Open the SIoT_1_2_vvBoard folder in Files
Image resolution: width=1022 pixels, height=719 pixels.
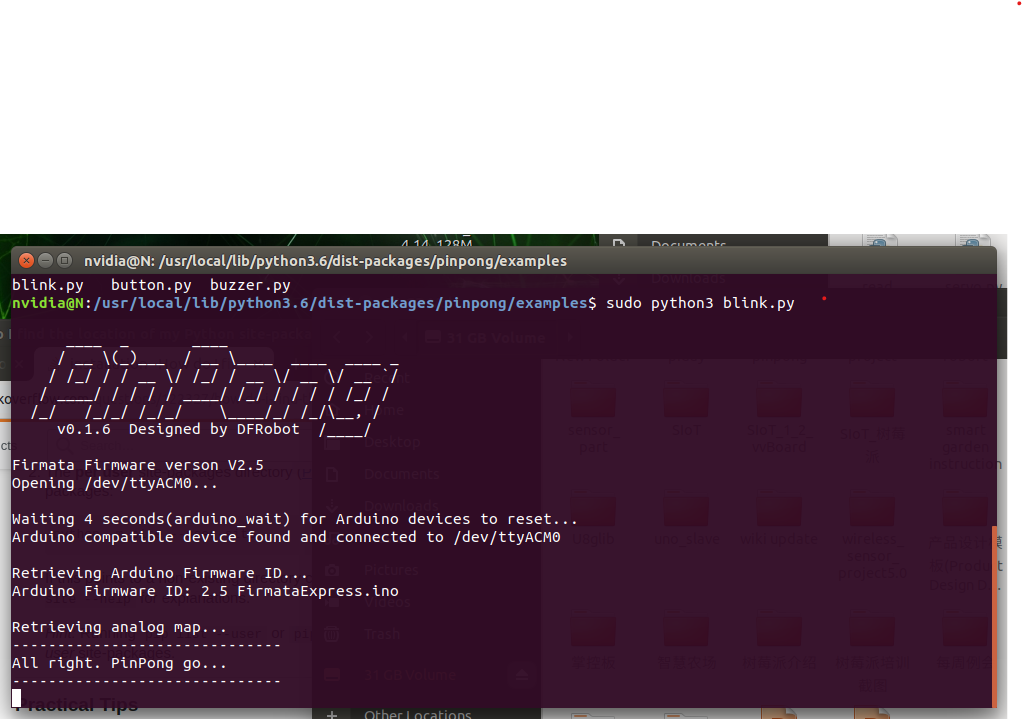[778, 417]
